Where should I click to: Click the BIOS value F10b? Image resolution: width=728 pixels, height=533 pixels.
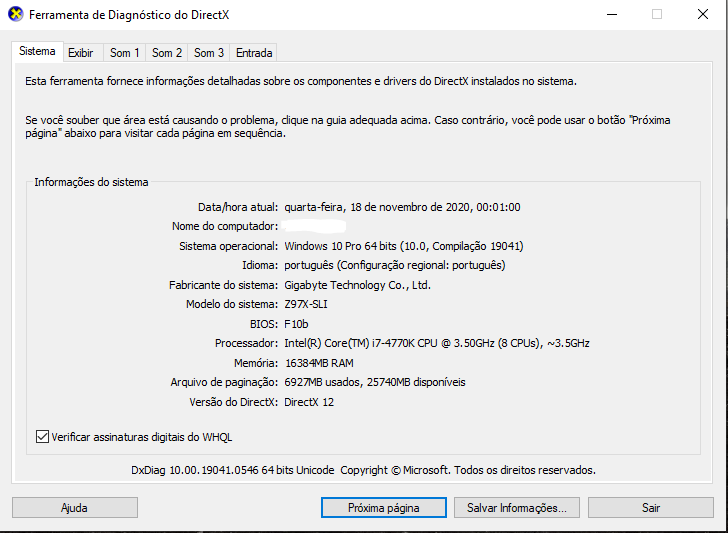pos(296,324)
